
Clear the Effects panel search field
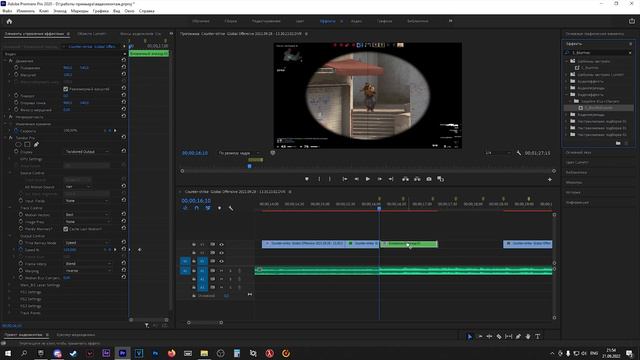pyautogui.click(x=630, y=53)
